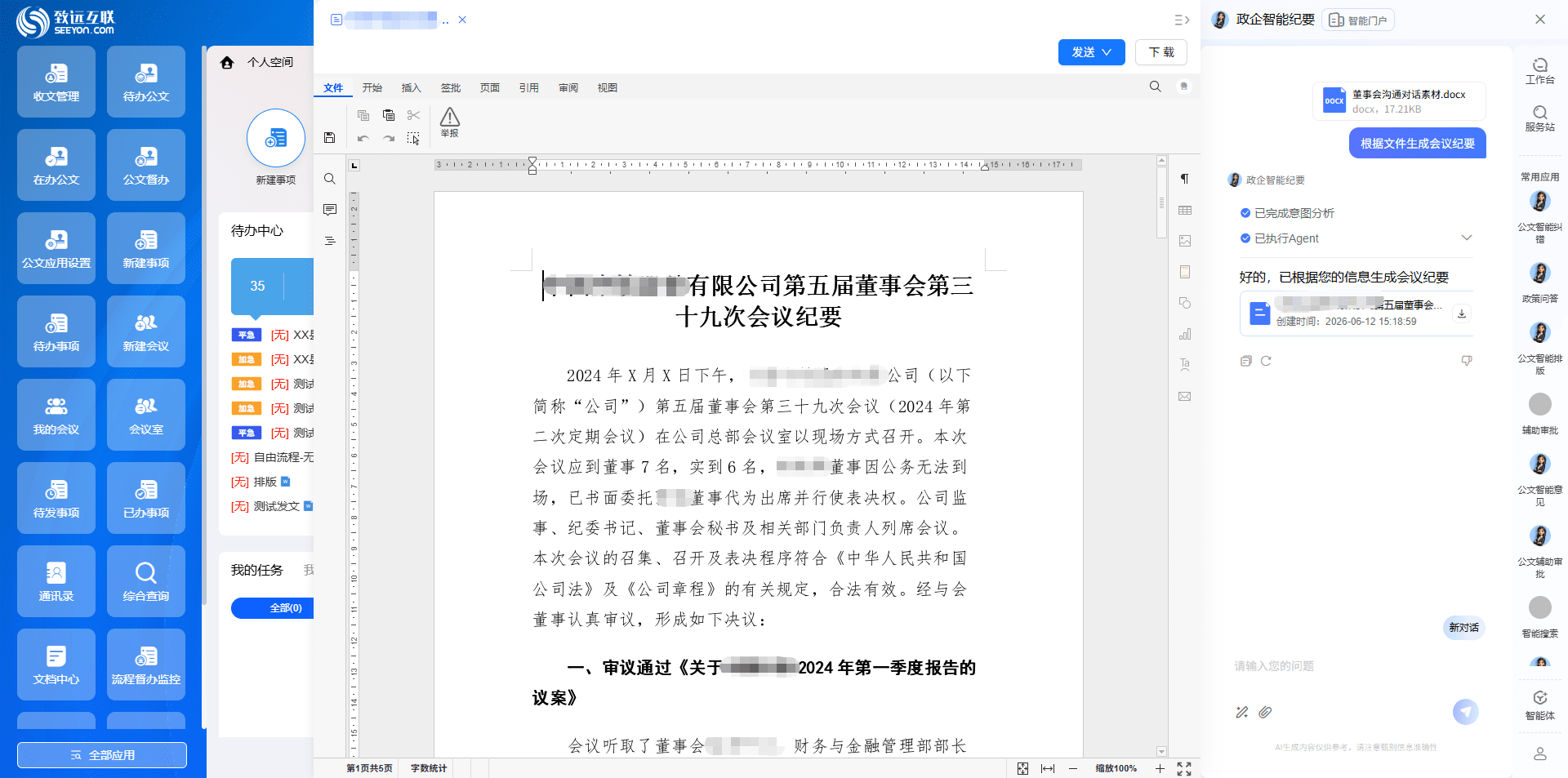Open the 新建会议 tile
The image size is (1568, 778).
pyautogui.click(x=146, y=331)
